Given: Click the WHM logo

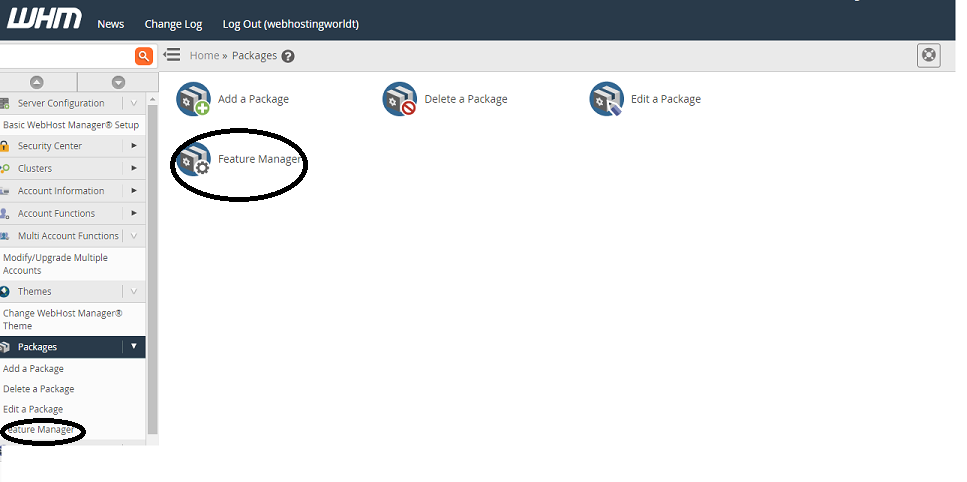Looking at the screenshot, I should tap(45, 20).
